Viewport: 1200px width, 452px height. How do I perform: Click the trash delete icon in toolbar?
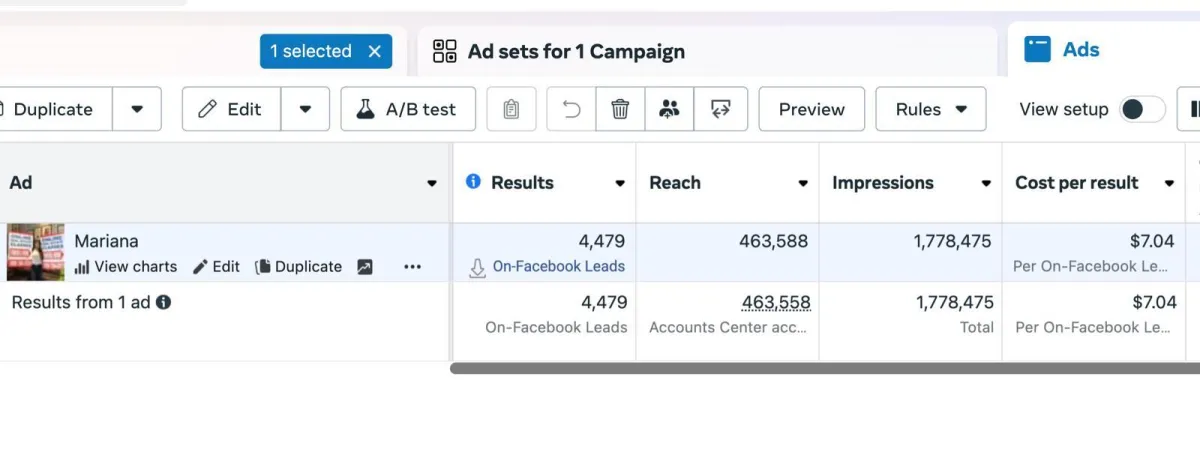620,109
